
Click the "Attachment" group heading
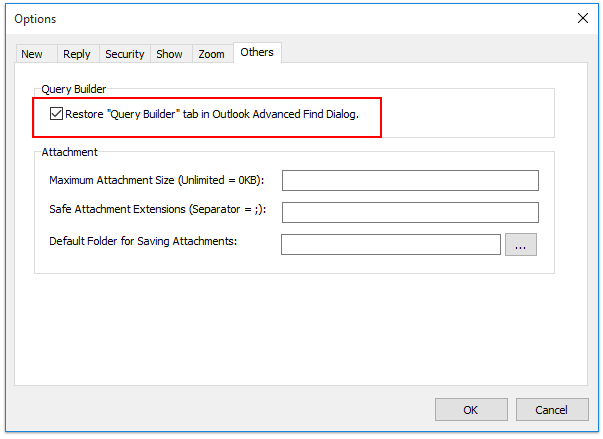pyautogui.click(x=69, y=152)
